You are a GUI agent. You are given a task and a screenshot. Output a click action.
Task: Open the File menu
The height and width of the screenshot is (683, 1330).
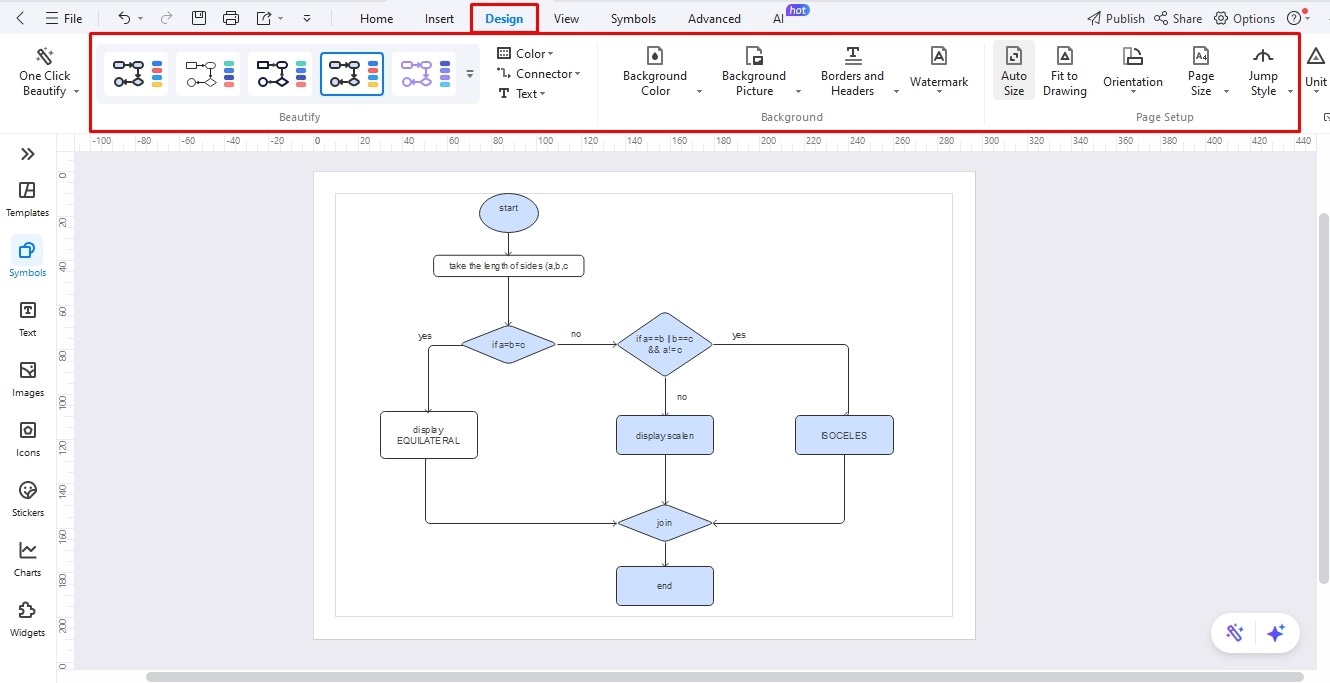point(64,18)
